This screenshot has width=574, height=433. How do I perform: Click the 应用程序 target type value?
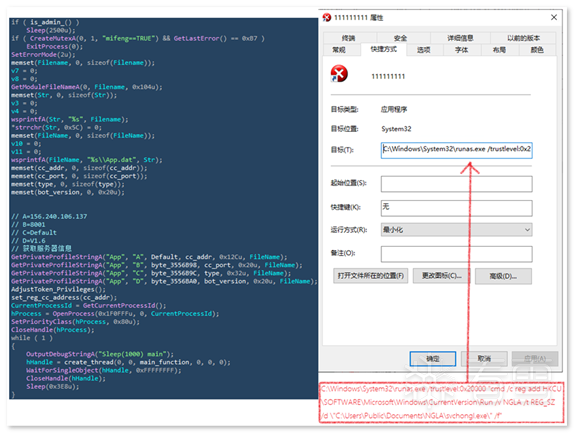[394, 109]
